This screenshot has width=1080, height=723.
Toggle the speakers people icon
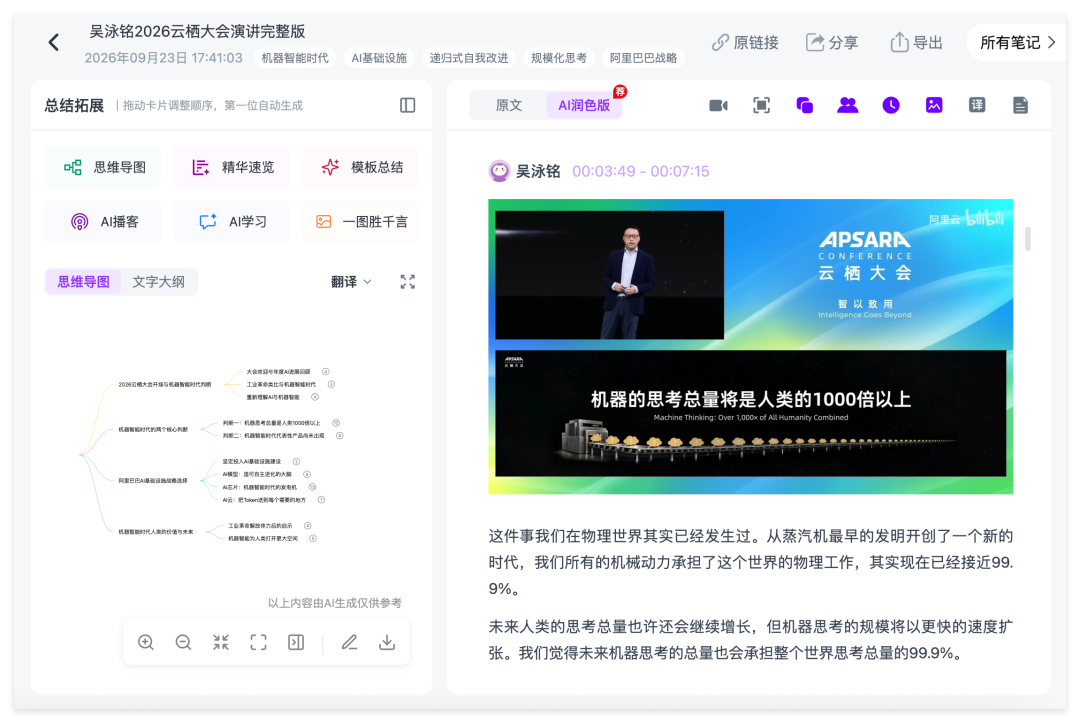click(847, 105)
